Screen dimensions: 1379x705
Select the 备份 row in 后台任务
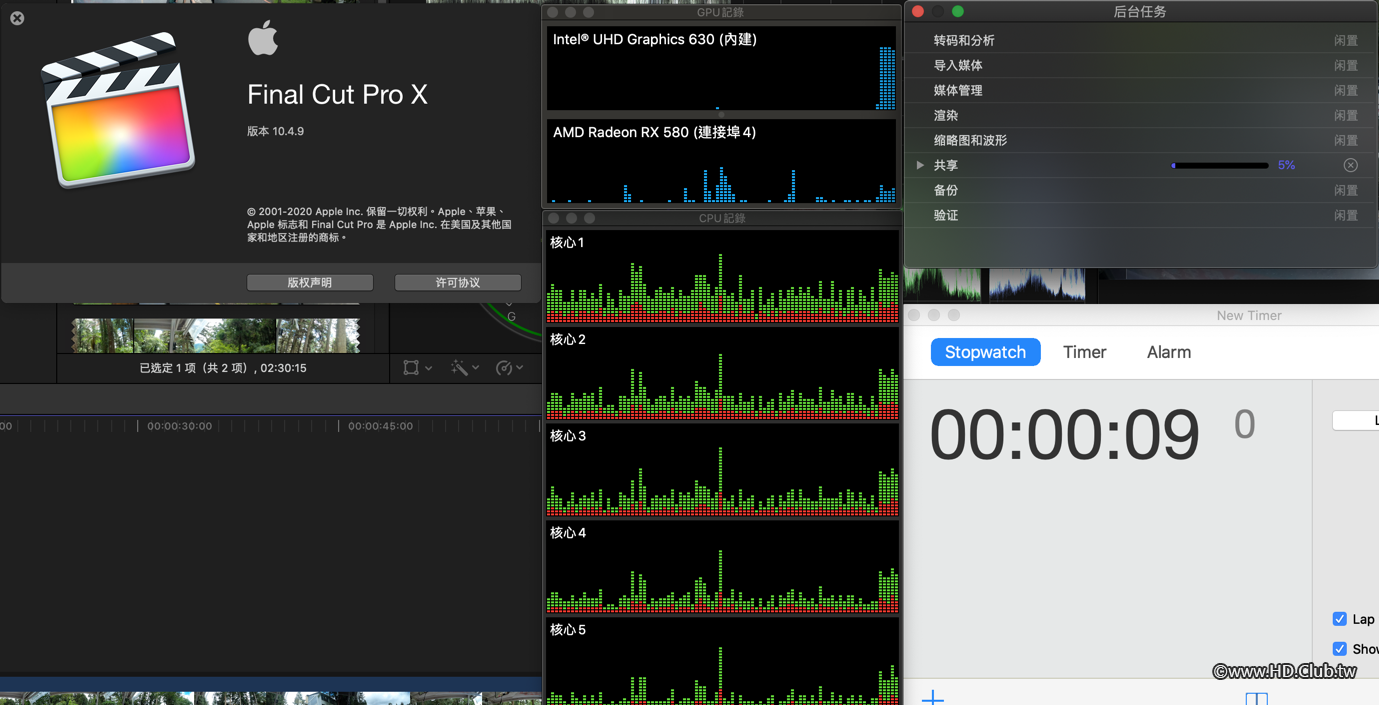coord(1140,190)
